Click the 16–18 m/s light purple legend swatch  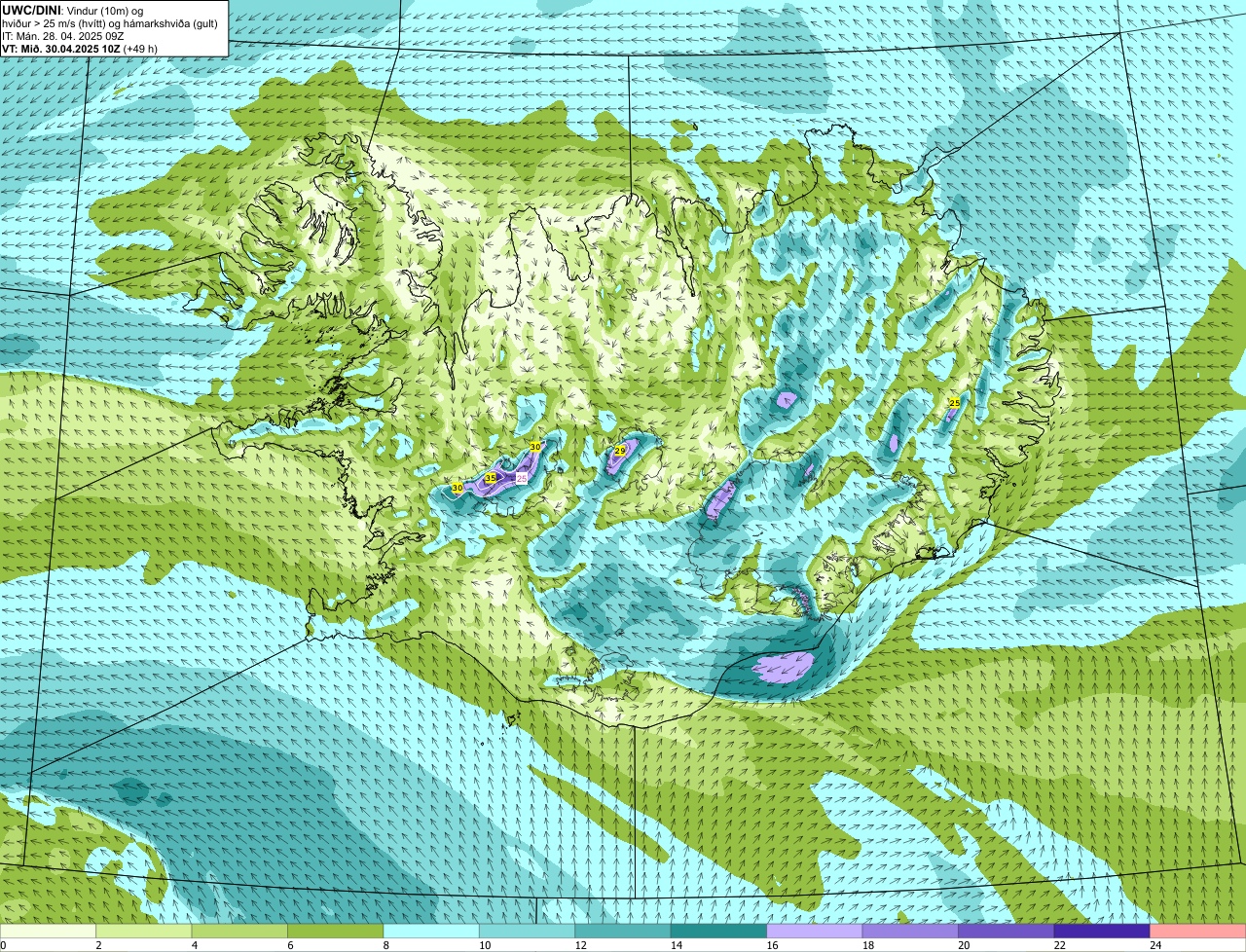click(x=815, y=932)
